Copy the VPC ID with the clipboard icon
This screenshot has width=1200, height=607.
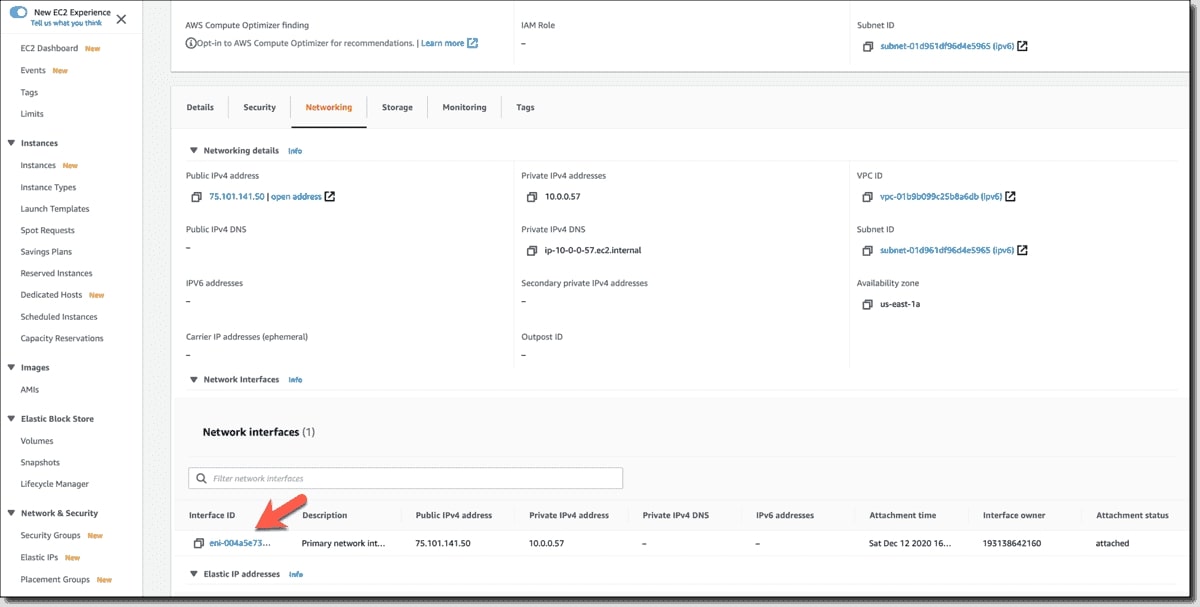pyautogui.click(x=866, y=197)
